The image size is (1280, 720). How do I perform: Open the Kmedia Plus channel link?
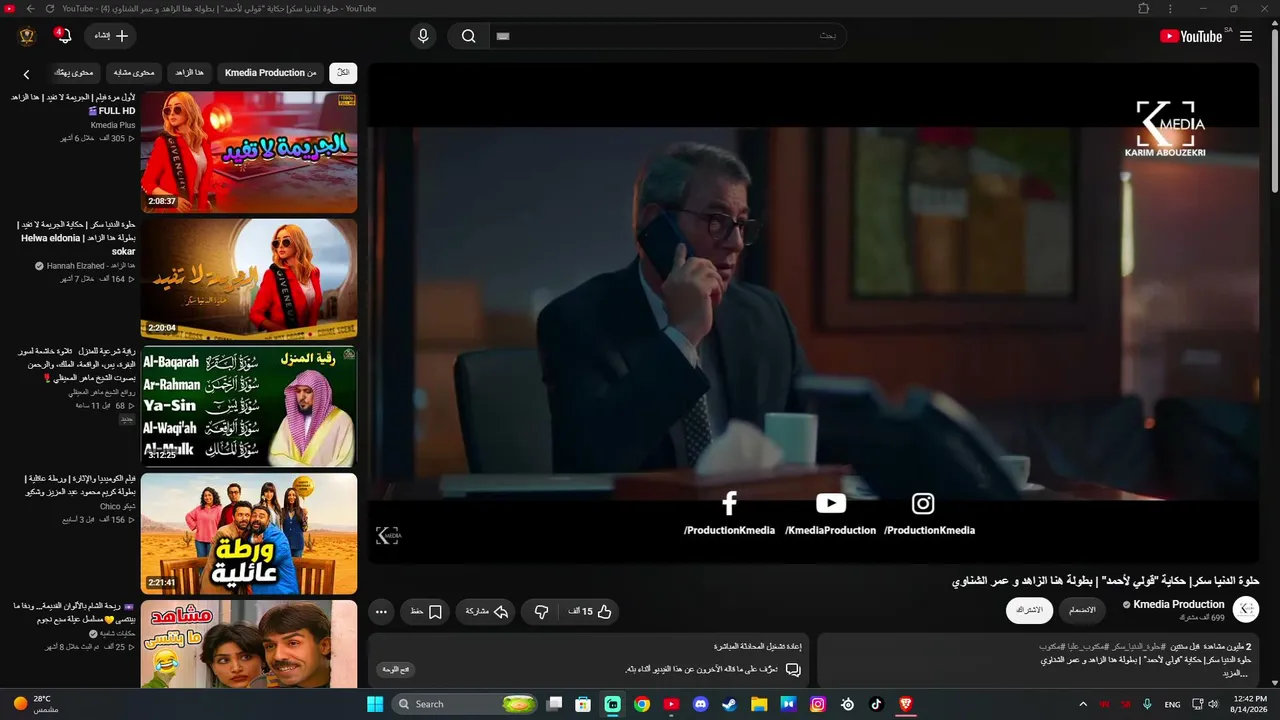[x=113, y=125]
